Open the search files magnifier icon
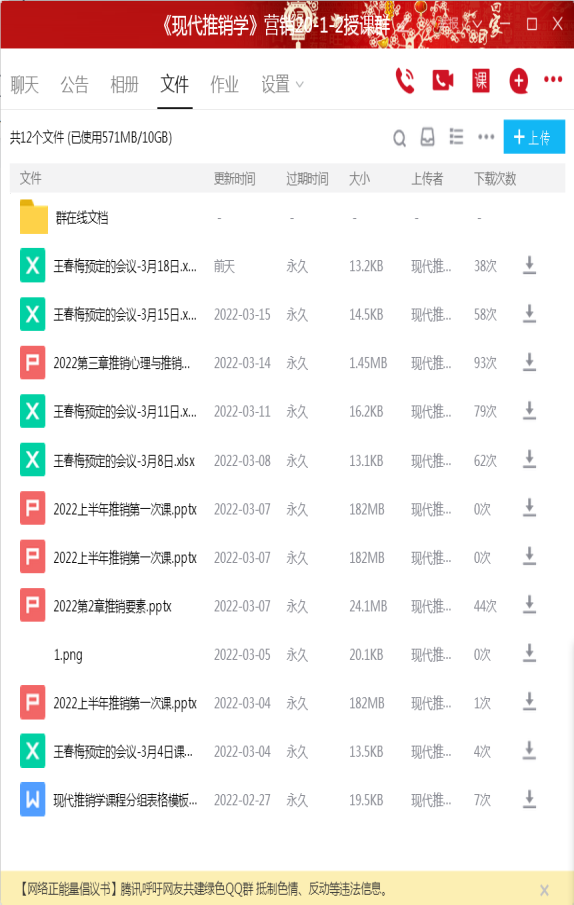The height and width of the screenshot is (905, 574). [399, 138]
